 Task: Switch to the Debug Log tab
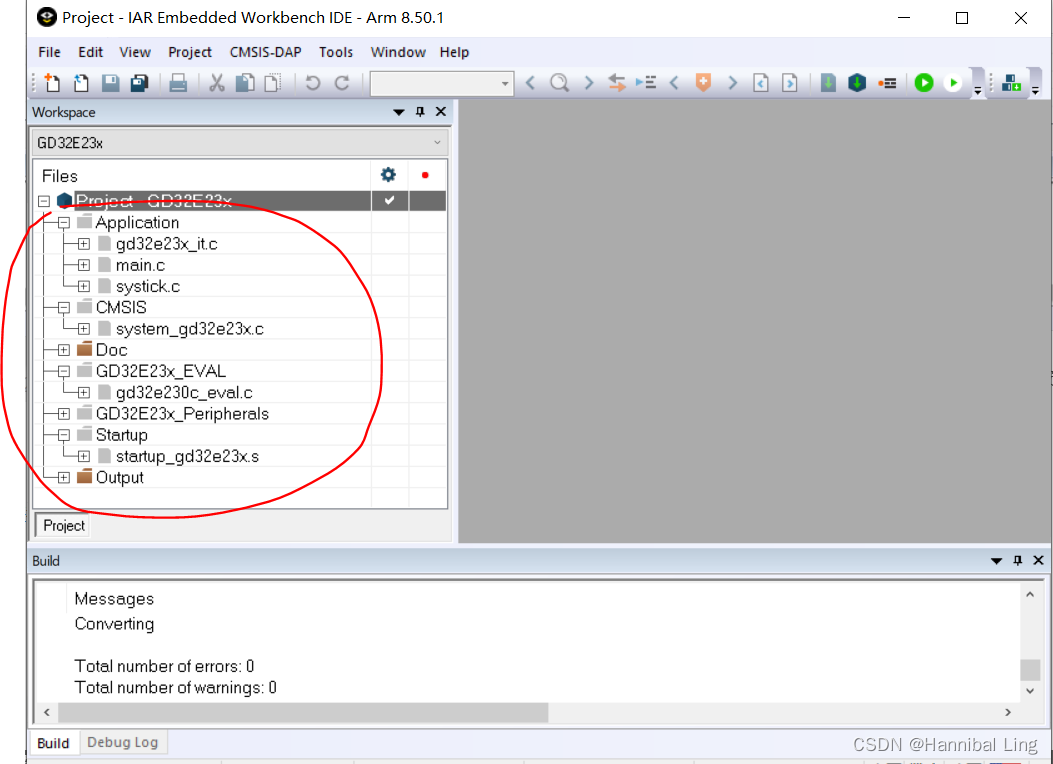[123, 743]
